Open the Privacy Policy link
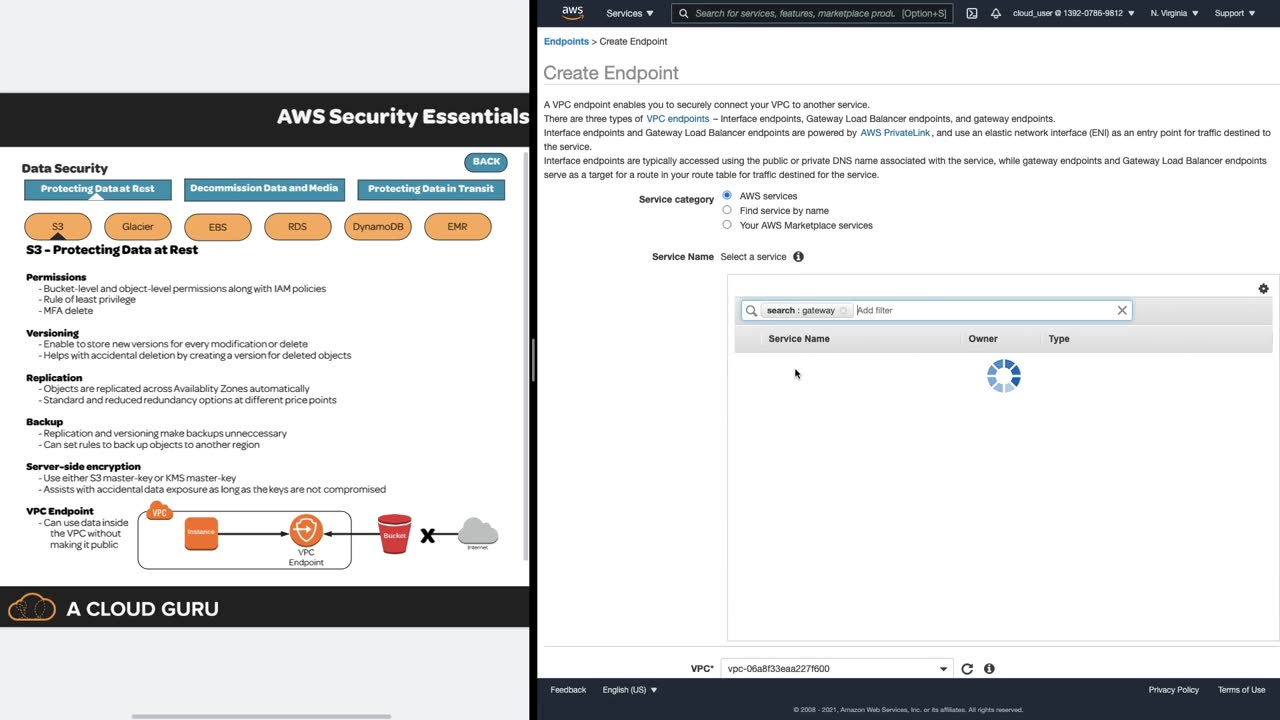Screen dimensions: 1280x720 (x=1174, y=690)
